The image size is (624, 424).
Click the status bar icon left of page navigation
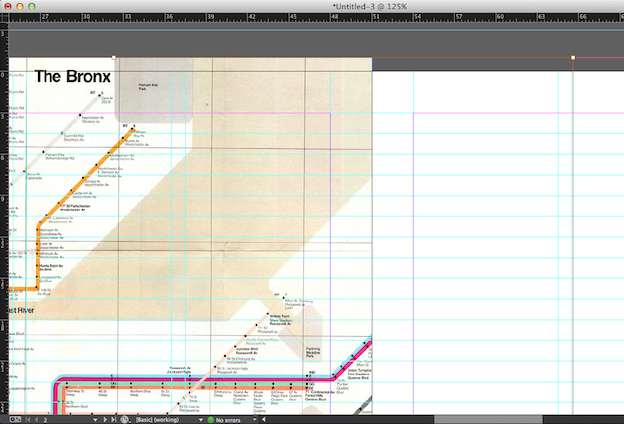click(x=15, y=420)
